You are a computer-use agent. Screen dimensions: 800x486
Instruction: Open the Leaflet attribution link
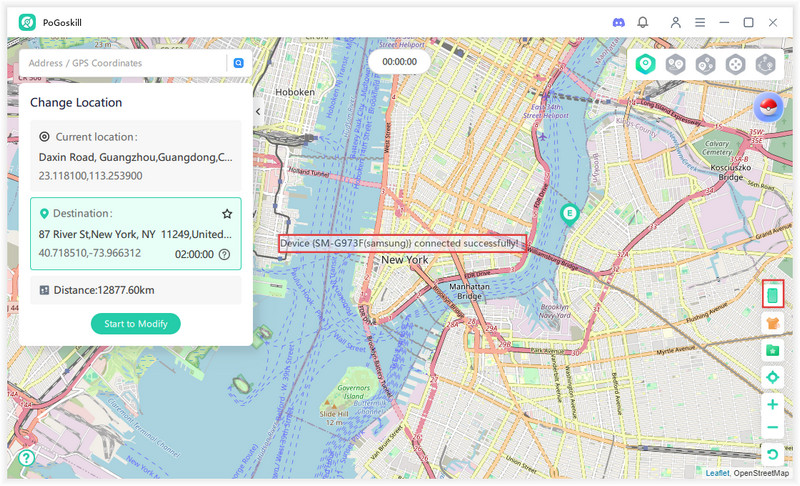point(717,473)
